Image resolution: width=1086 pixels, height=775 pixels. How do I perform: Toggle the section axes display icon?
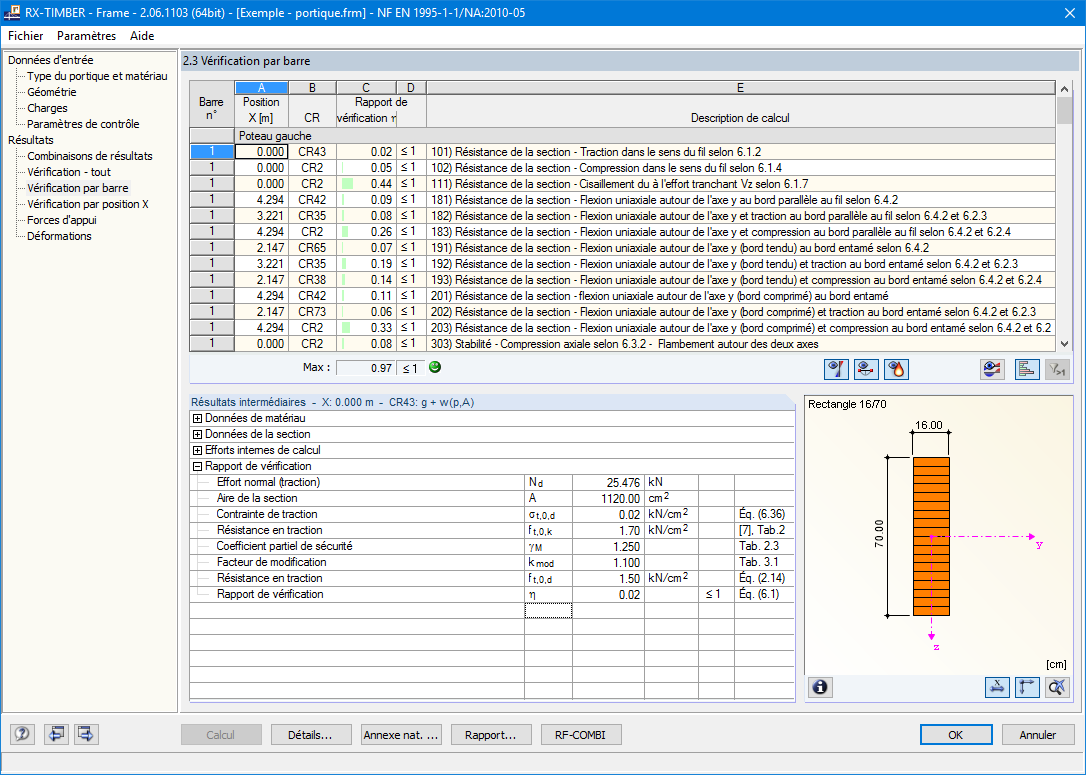[1027, 687]
